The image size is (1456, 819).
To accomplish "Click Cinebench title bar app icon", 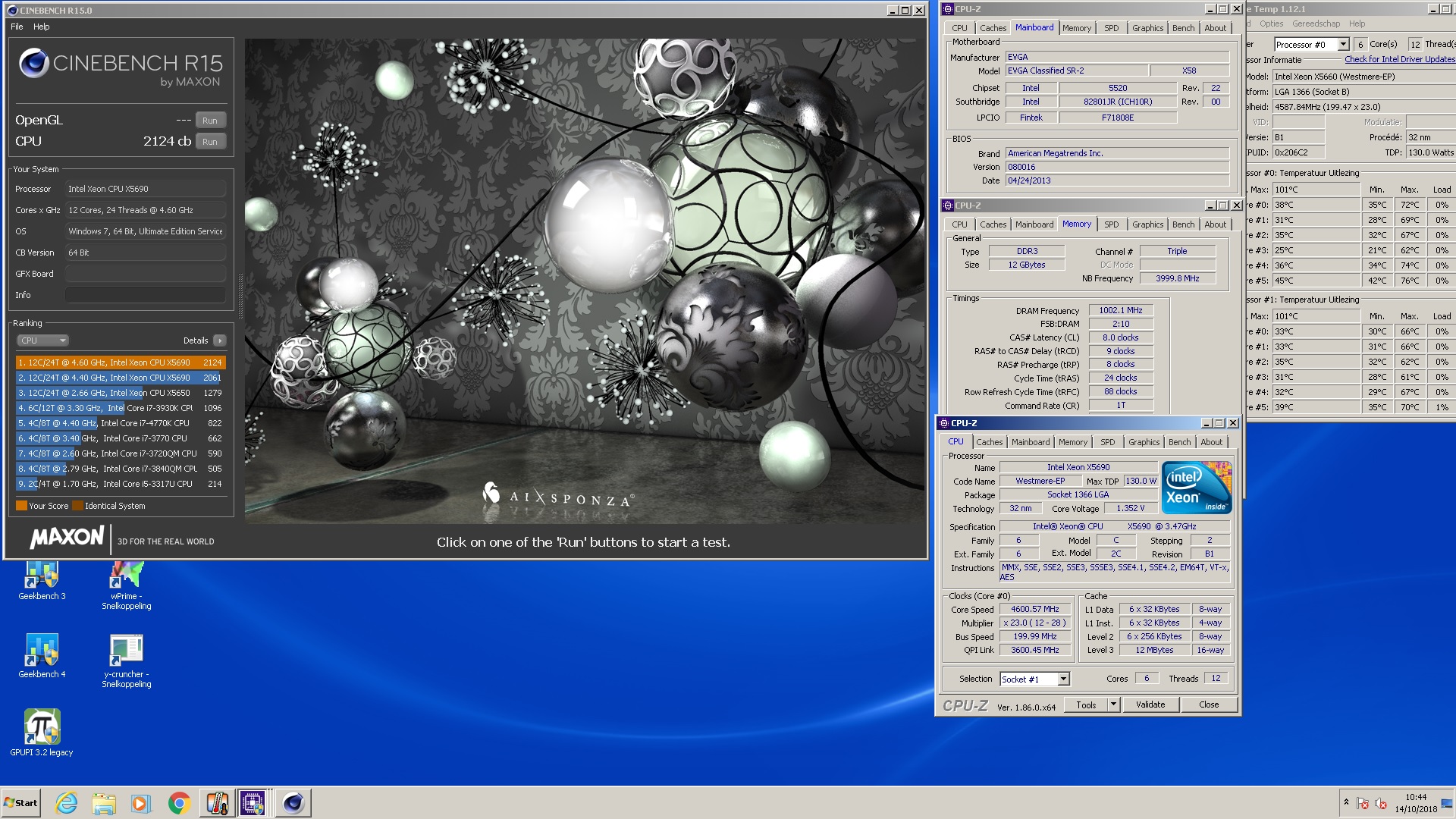I will coord(12,11).
